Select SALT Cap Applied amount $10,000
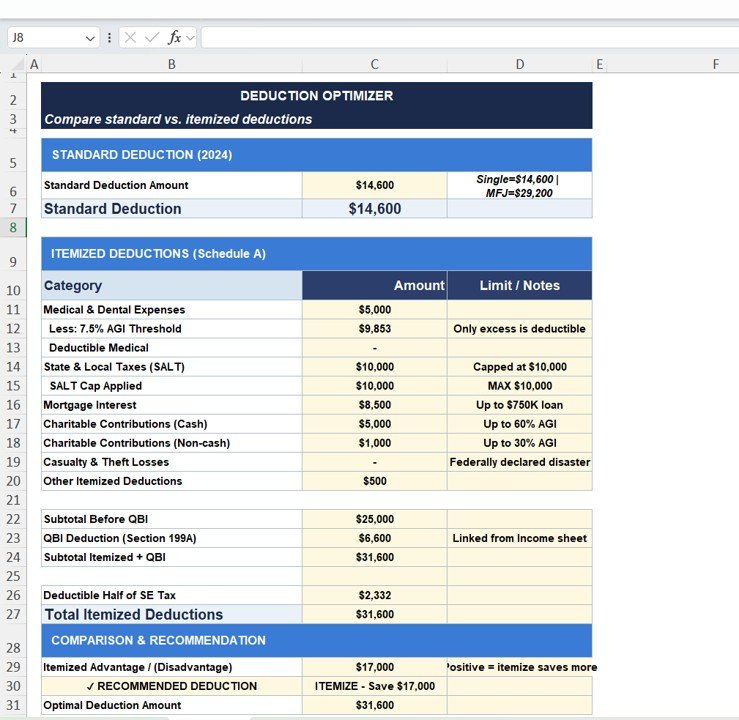 click(x=374, y=386)
